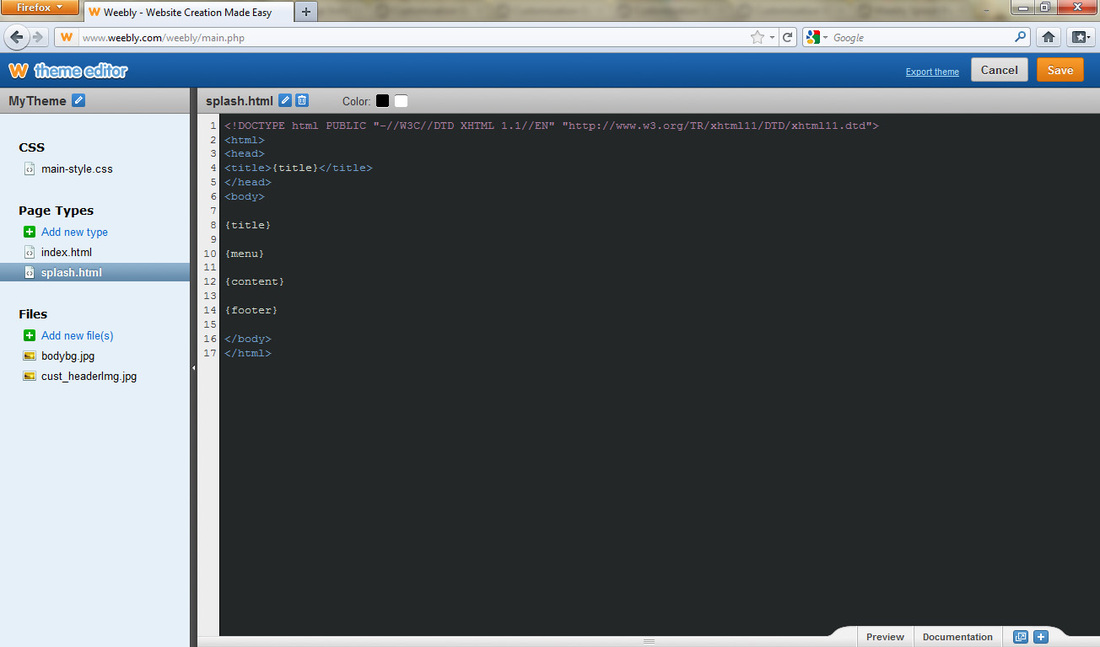The width and height of the screenshot is (1100, 647).
Task: Click the pop-out window icon near Documentation
Action: 1020,636
